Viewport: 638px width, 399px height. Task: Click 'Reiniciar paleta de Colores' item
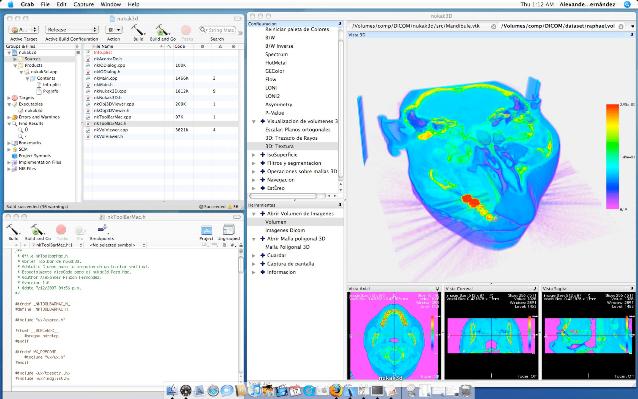point(297,29)
